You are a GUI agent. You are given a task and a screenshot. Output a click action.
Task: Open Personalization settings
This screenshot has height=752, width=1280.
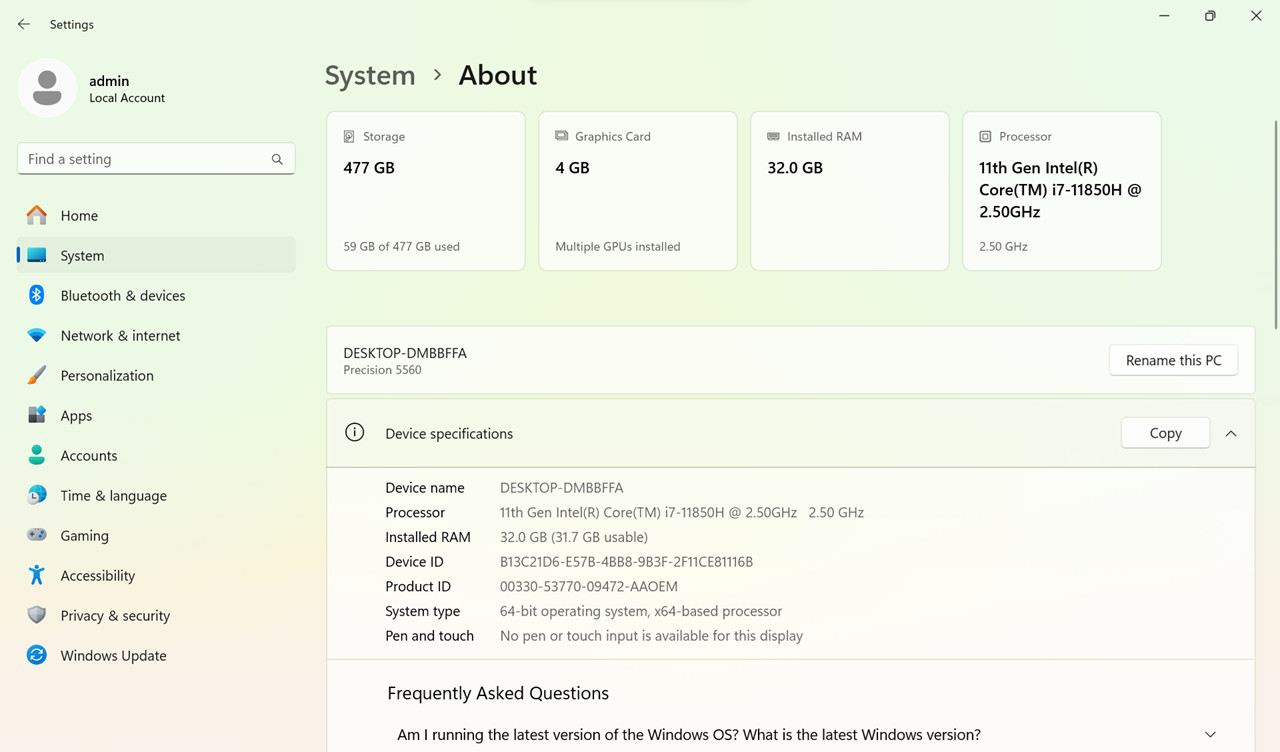coord(156,375)
